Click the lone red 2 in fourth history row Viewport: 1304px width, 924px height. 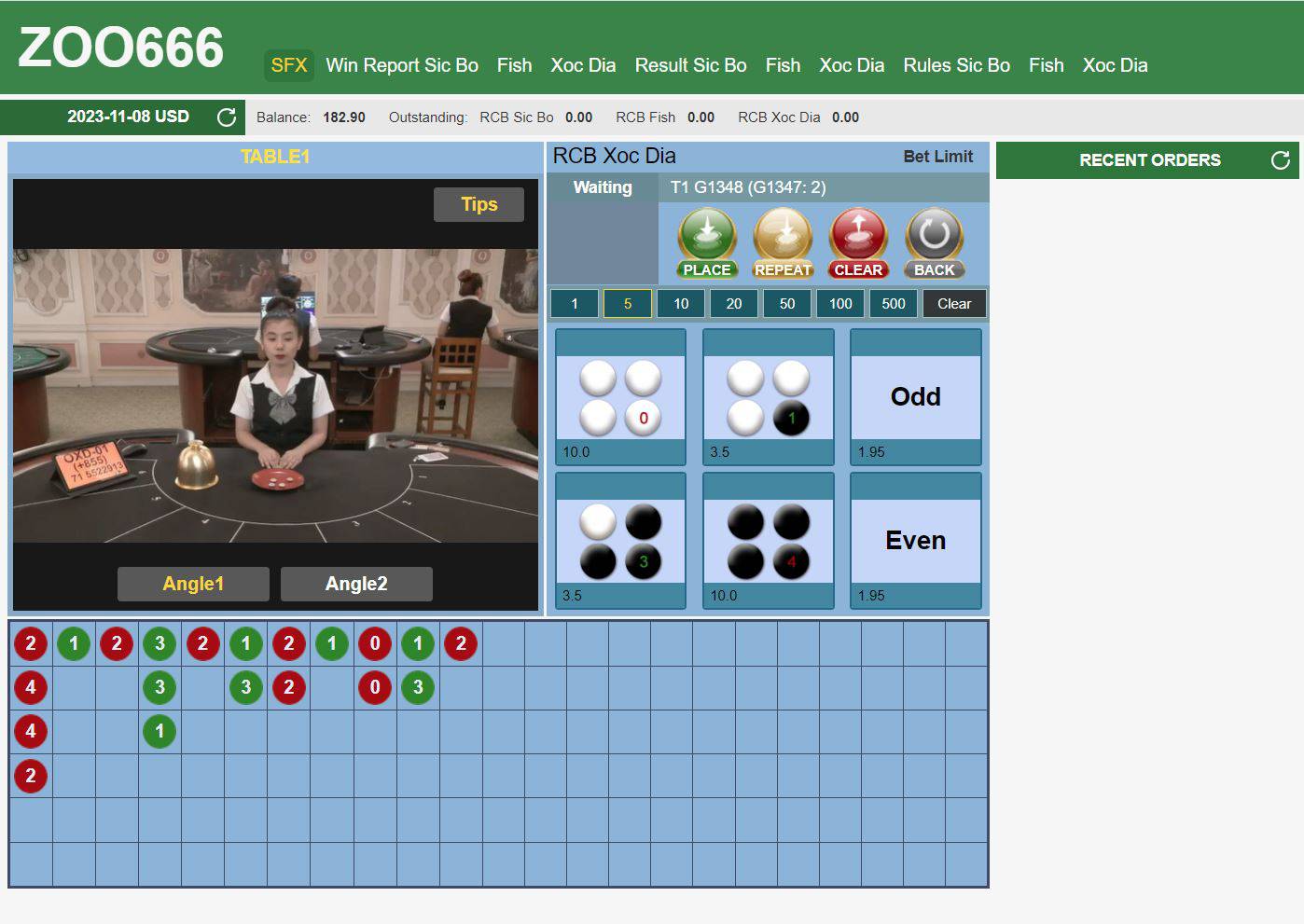tap(31, 776)
